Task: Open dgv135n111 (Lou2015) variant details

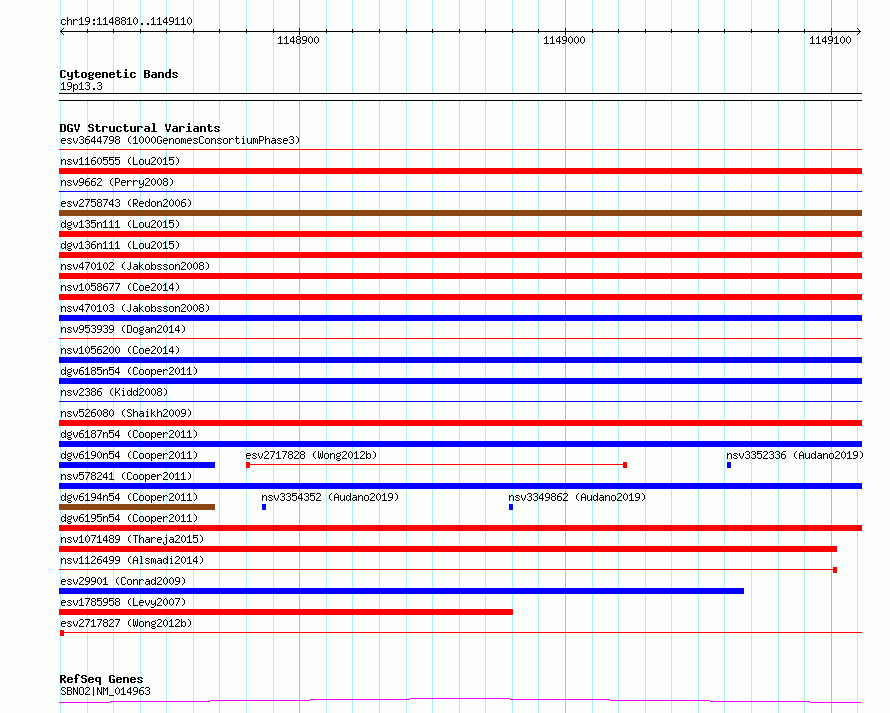Action: (120, 224)
